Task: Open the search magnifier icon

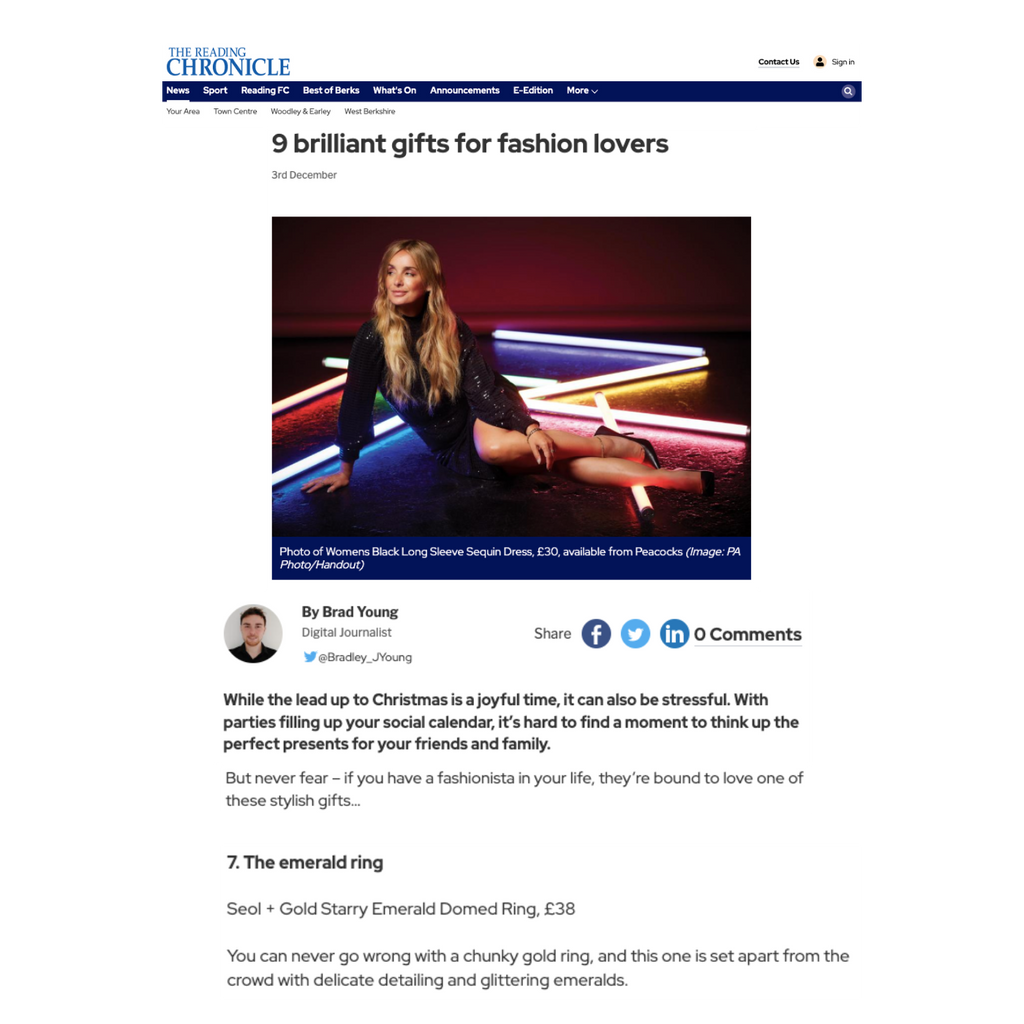Action: [x=848, y=91]
